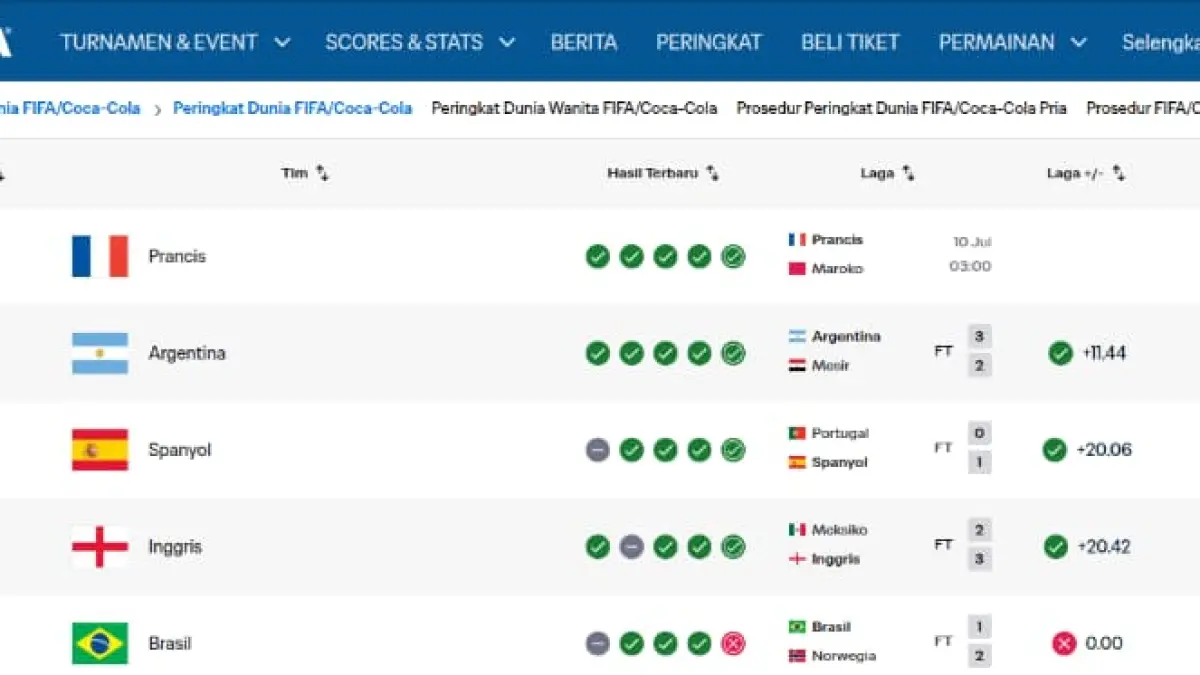This screenshot has height=675, width=1200.
Task: Open the Portugal vs Spanyol match
Action: click(x=889, y=448)
